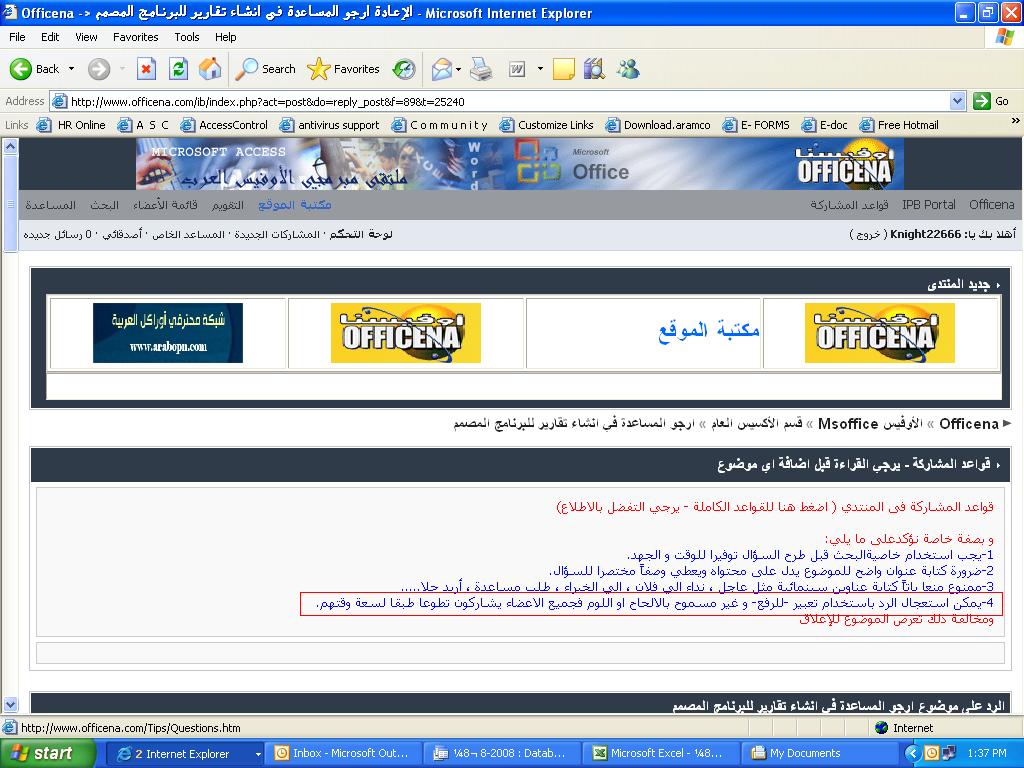Switch to Database taskbar window button

pyautogui.click(x=500, y=754)
